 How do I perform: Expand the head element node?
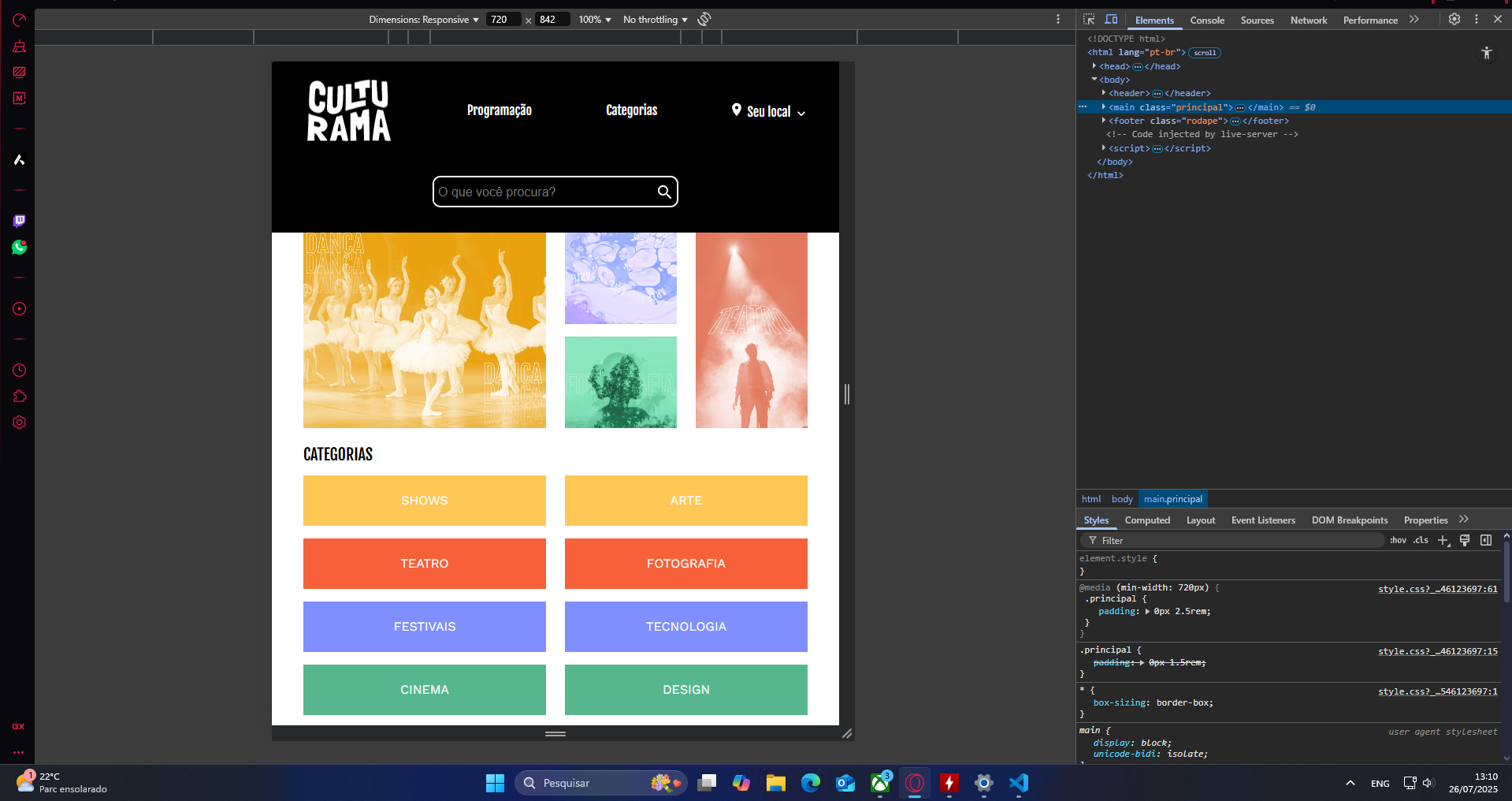coord(1094,66)
